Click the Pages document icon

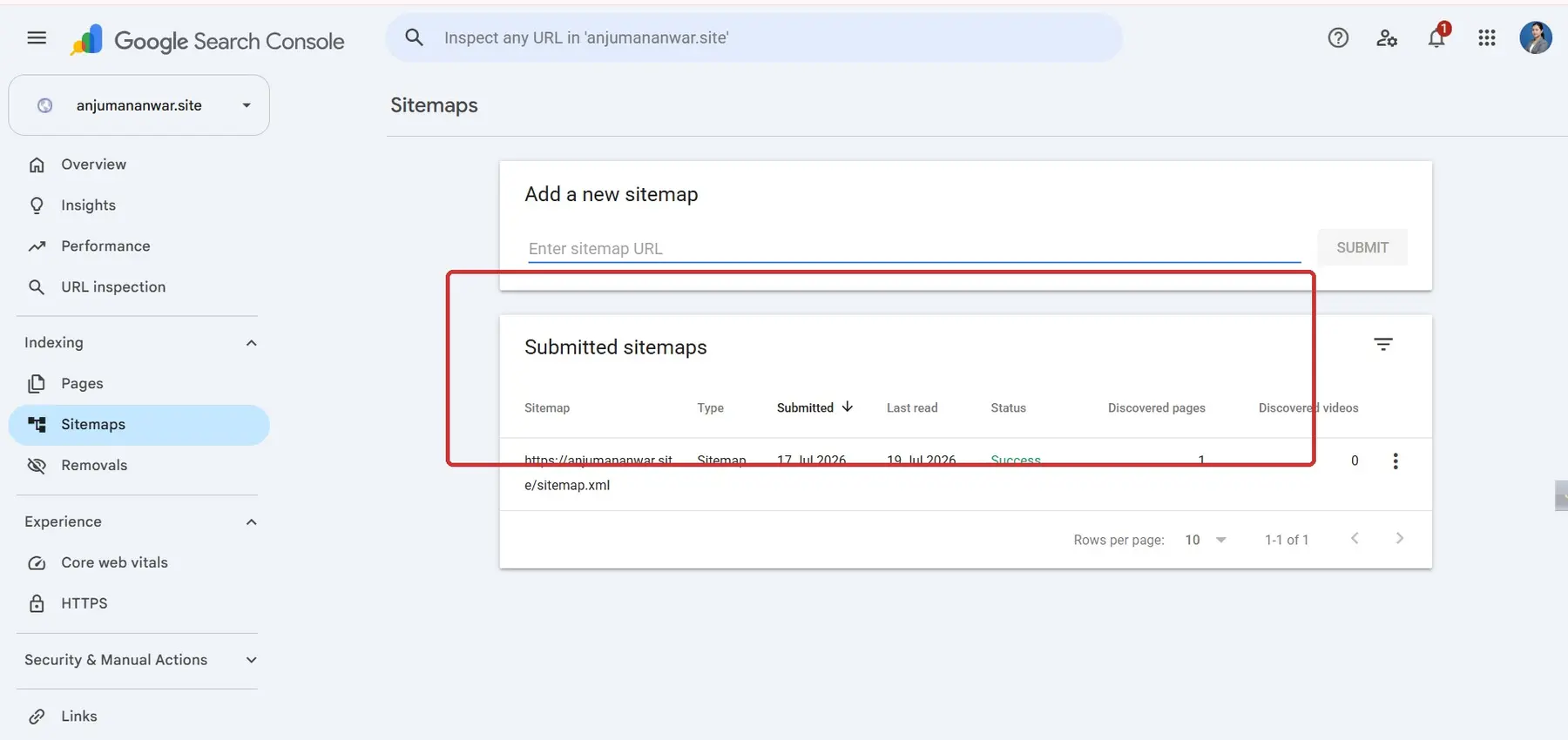pos(37,384)
